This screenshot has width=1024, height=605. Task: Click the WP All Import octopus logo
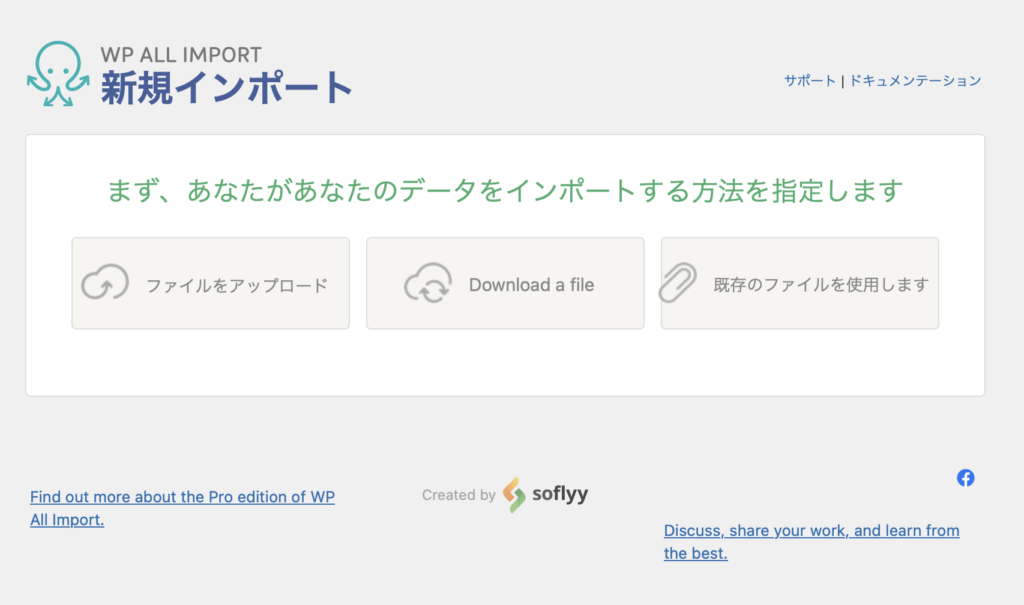click(x=57, y=74)
